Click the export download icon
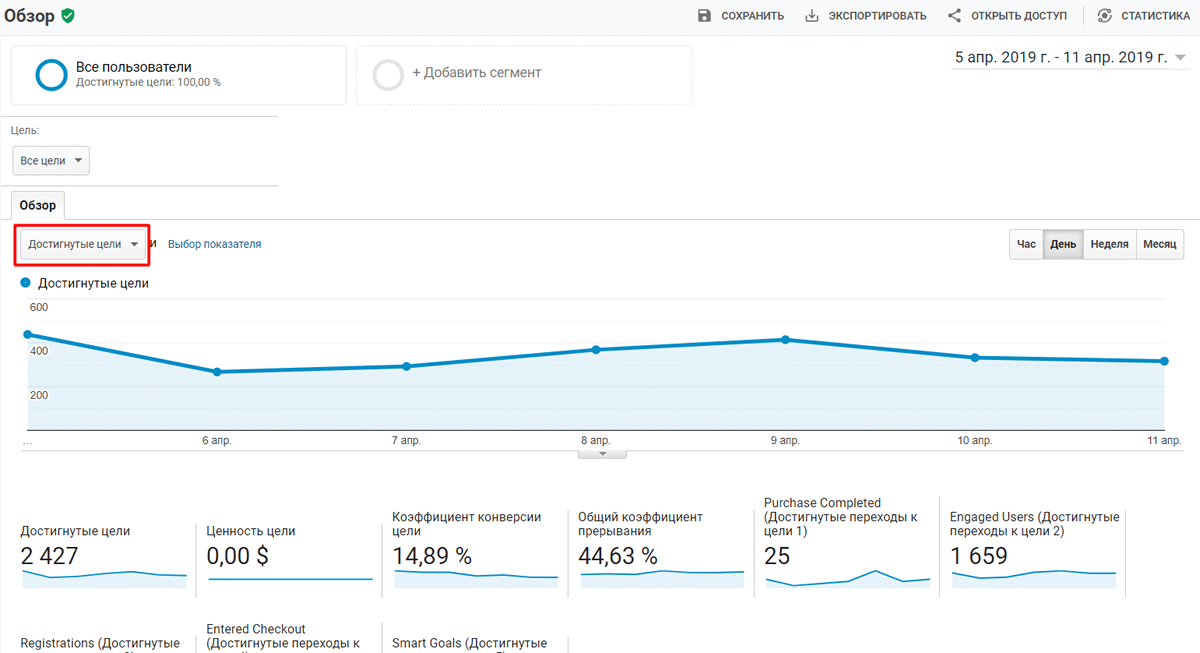 coord(812,16)
